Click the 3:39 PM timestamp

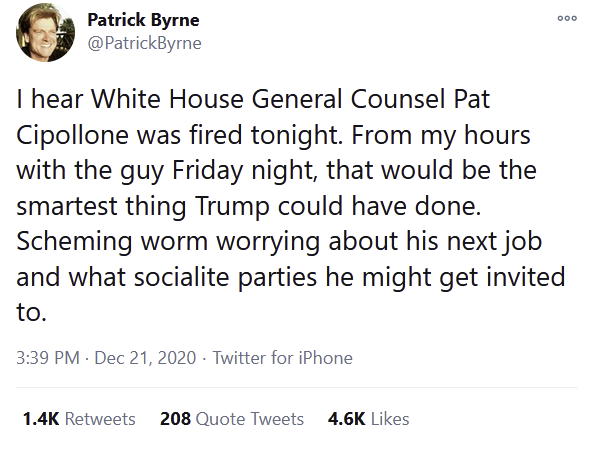[48, 358]
